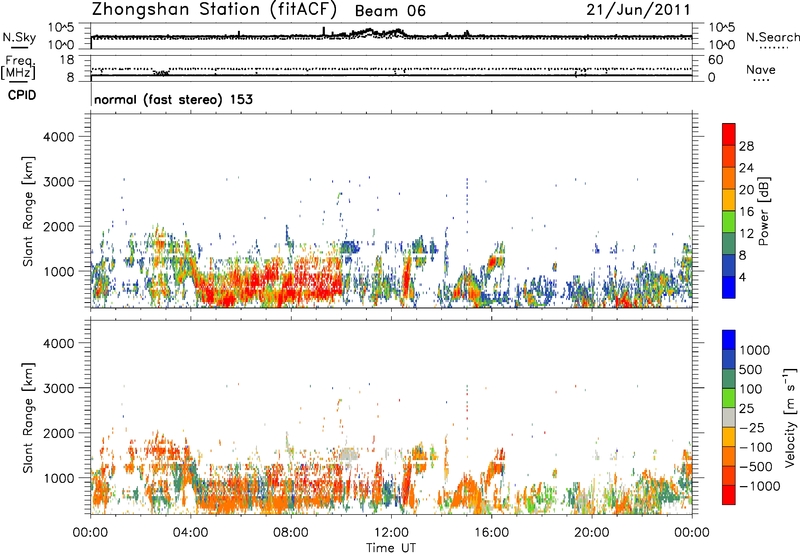Click the 4 label on Power colorbar
Screen dimensions: 800x554
[x=743, y=278]
